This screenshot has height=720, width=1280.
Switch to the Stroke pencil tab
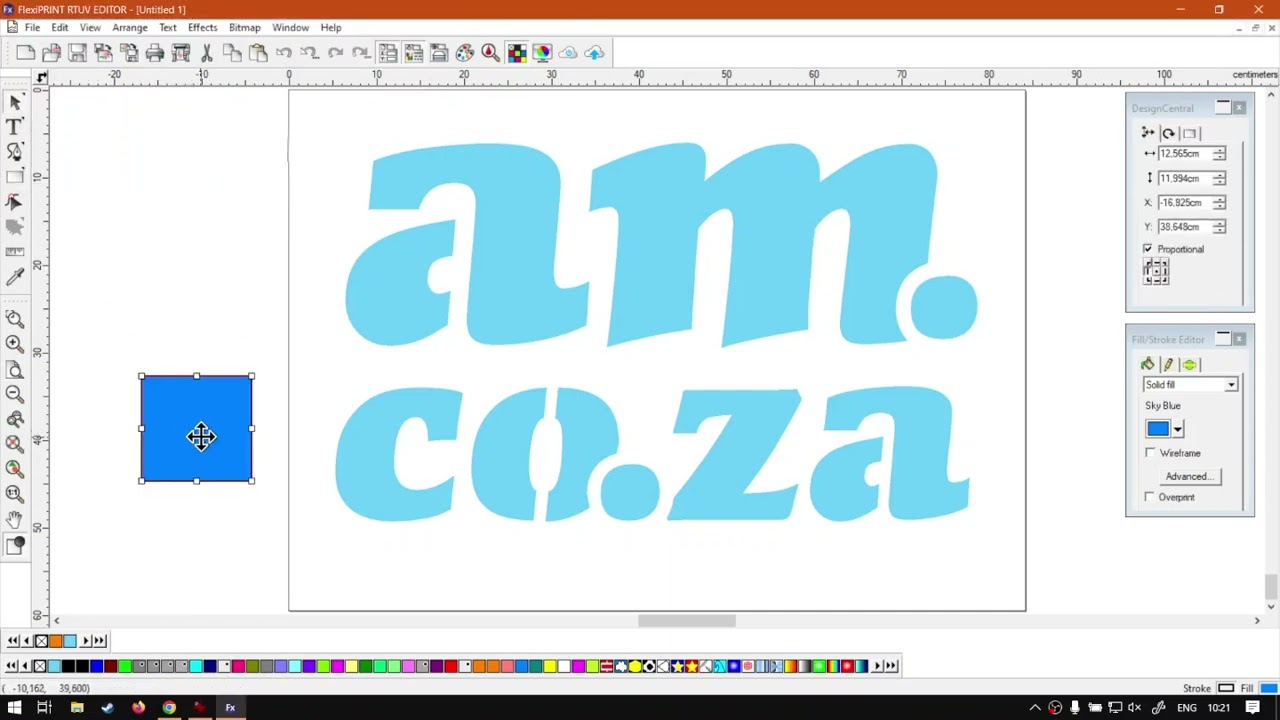pyautogui.click(x=1168, y=365)
